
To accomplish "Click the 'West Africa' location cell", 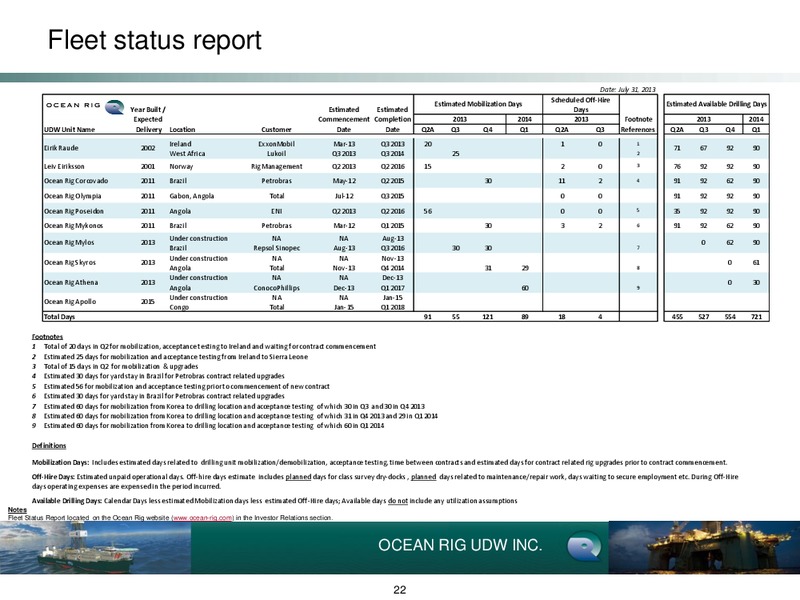I will click(187, 154).
